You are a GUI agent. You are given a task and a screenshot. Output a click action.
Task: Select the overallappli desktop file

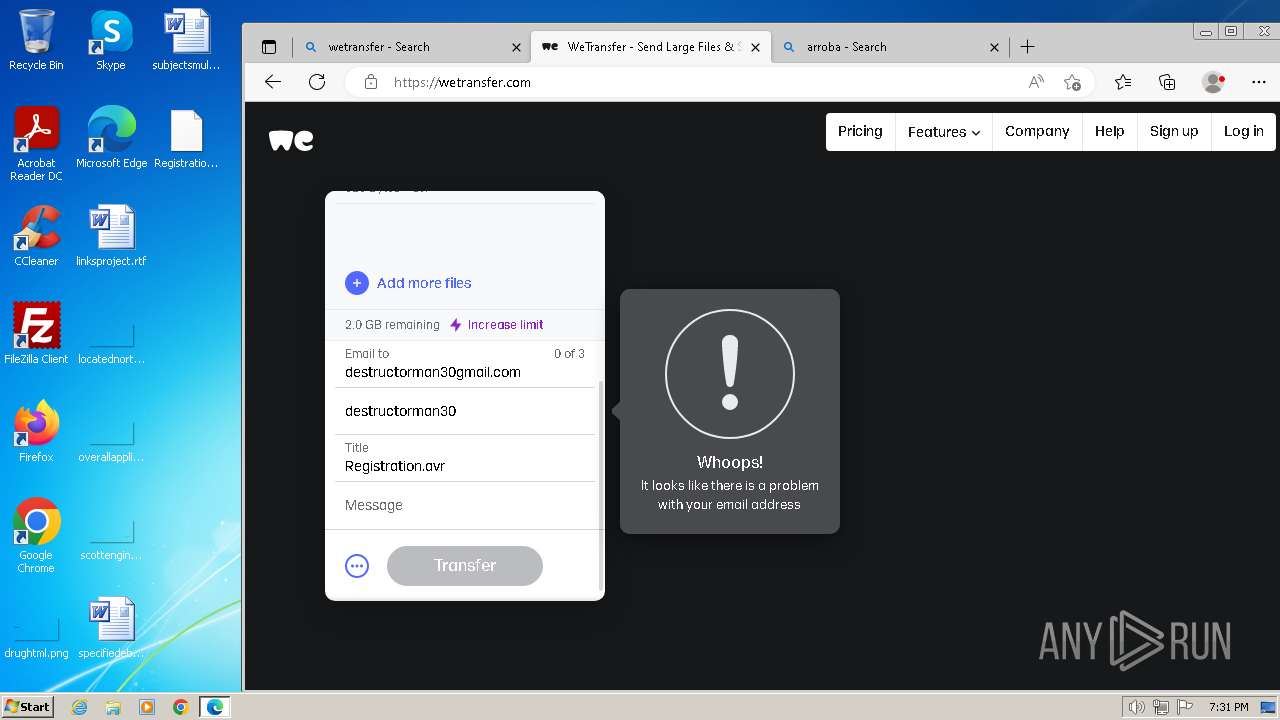111,439
